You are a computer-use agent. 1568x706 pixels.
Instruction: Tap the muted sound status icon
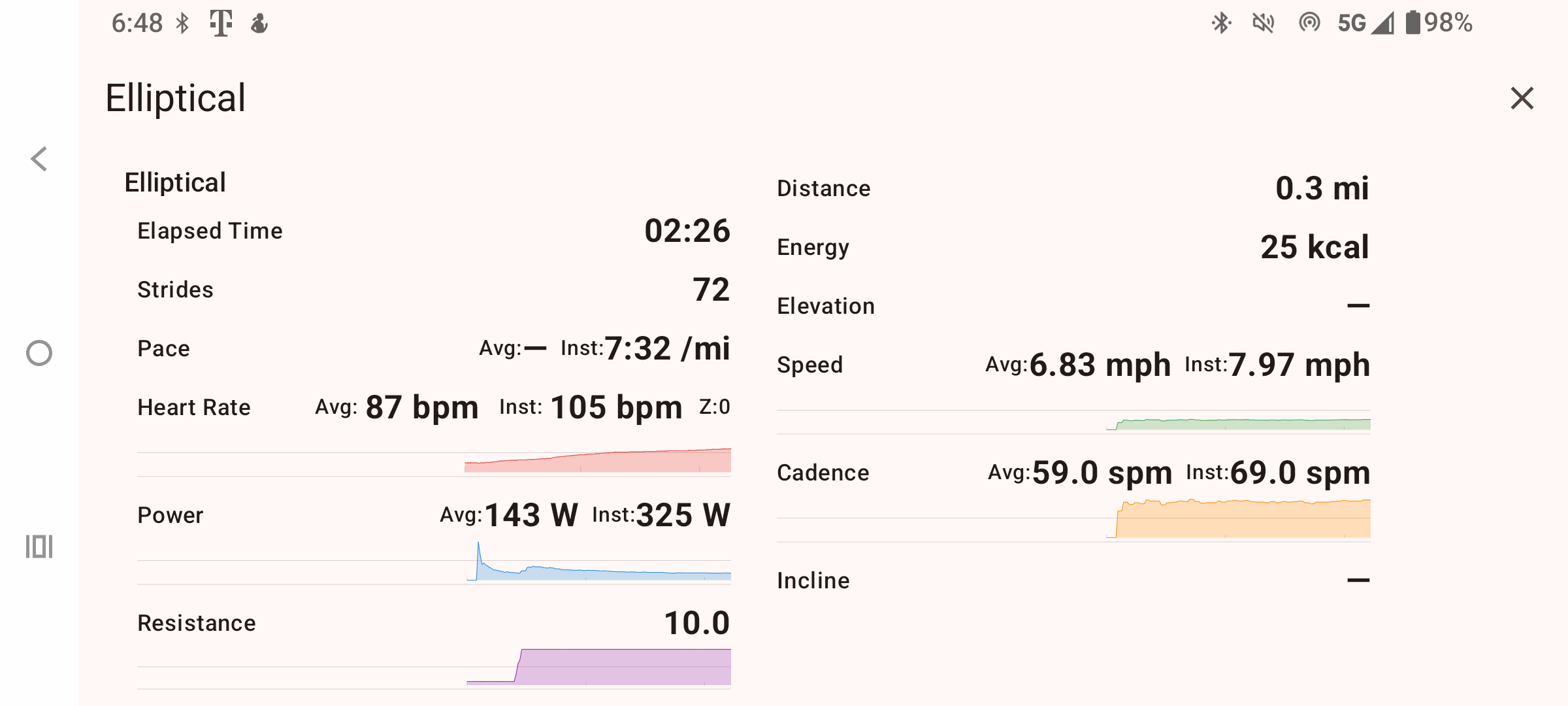1263,24
